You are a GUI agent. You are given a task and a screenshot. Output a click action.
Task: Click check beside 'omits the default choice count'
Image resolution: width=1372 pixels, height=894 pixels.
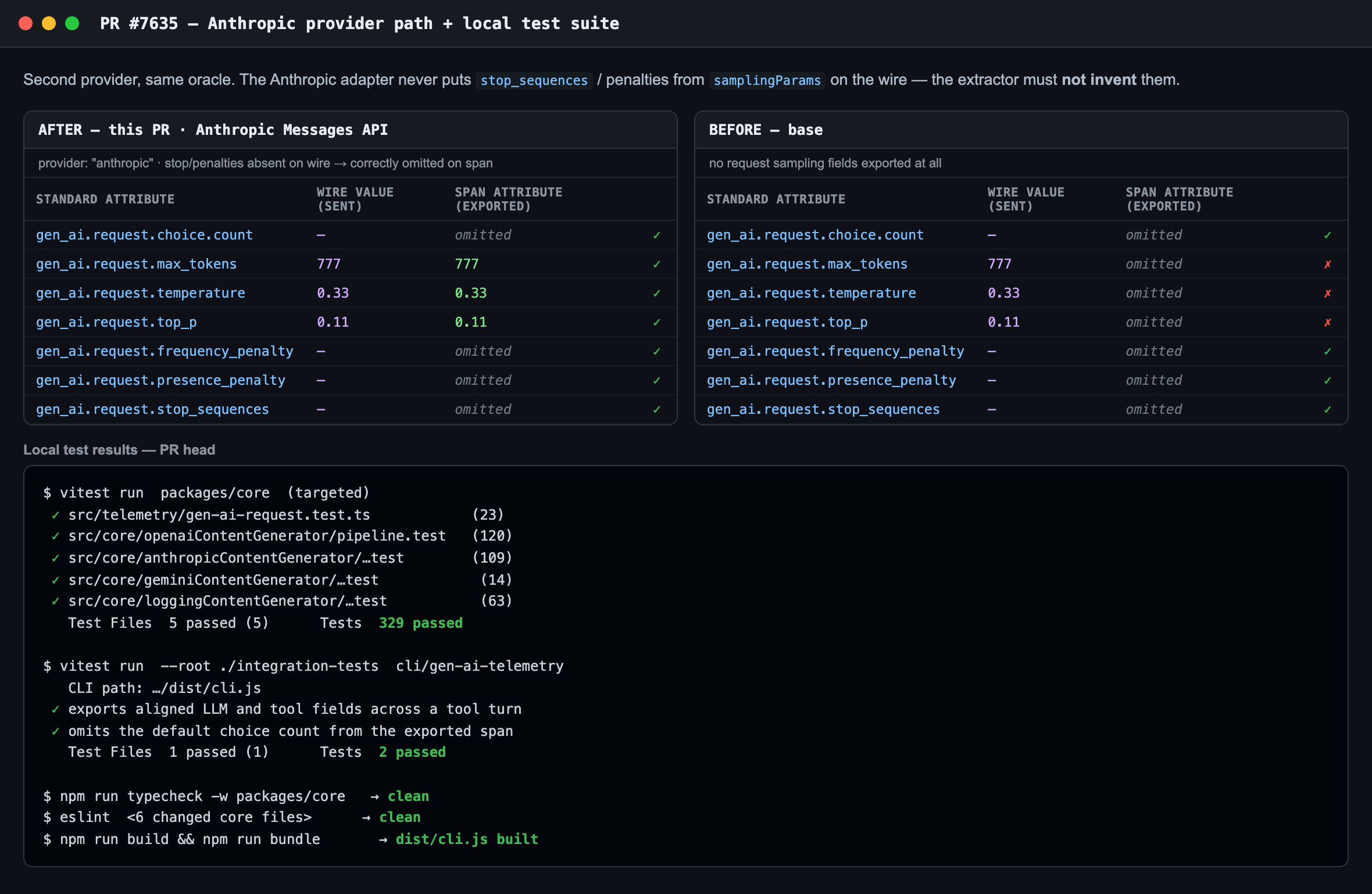[x=55, y=731]
